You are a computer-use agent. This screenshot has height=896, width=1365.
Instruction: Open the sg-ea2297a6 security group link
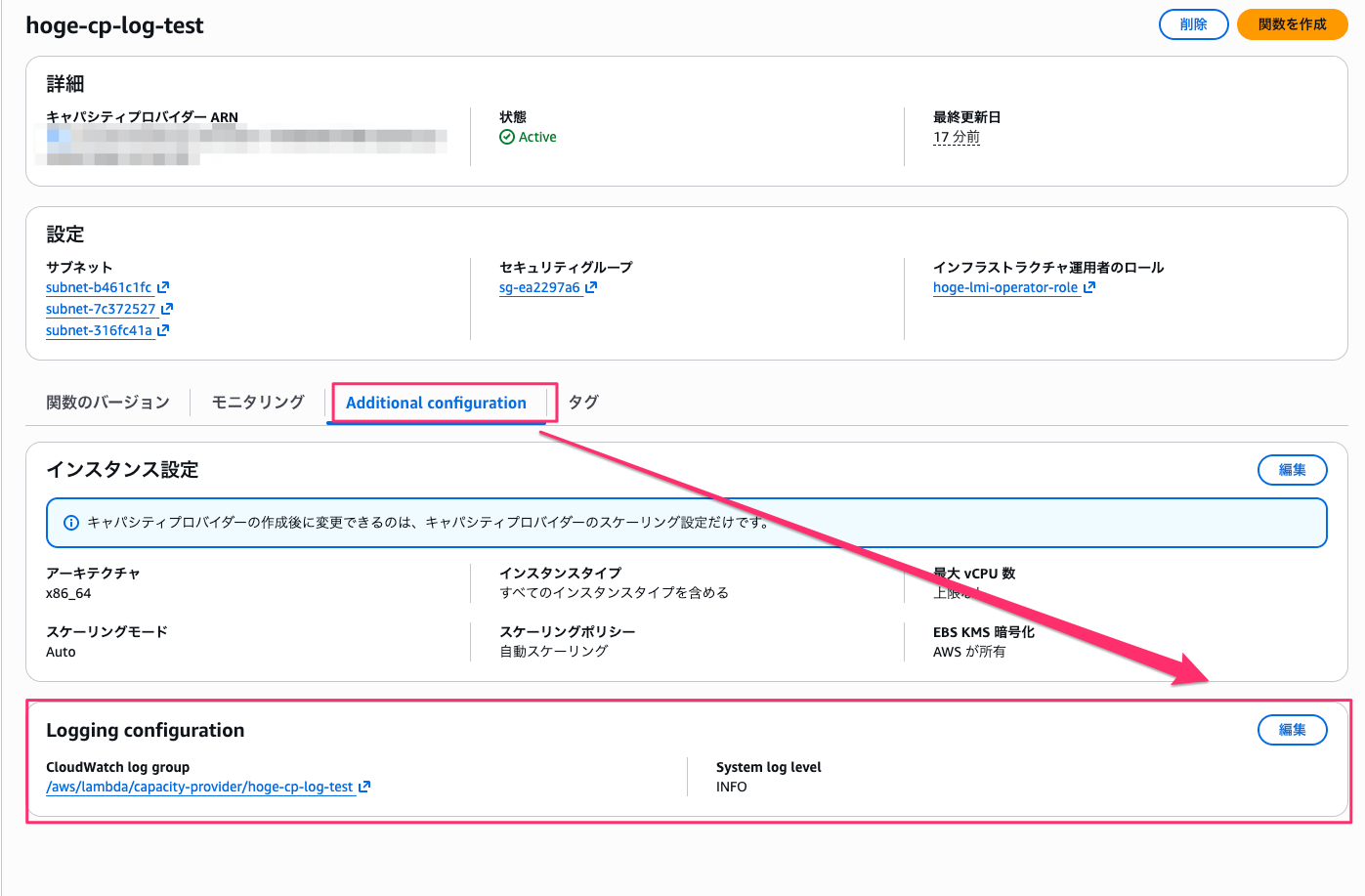[539, 287]
